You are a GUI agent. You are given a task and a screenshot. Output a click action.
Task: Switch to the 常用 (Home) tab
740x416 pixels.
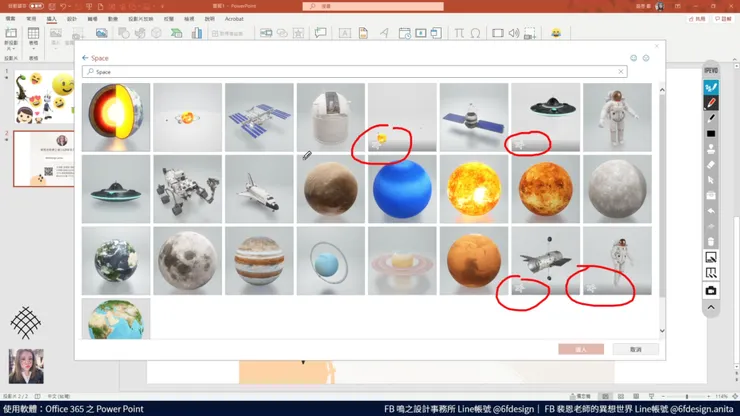[x=31, y=19]
